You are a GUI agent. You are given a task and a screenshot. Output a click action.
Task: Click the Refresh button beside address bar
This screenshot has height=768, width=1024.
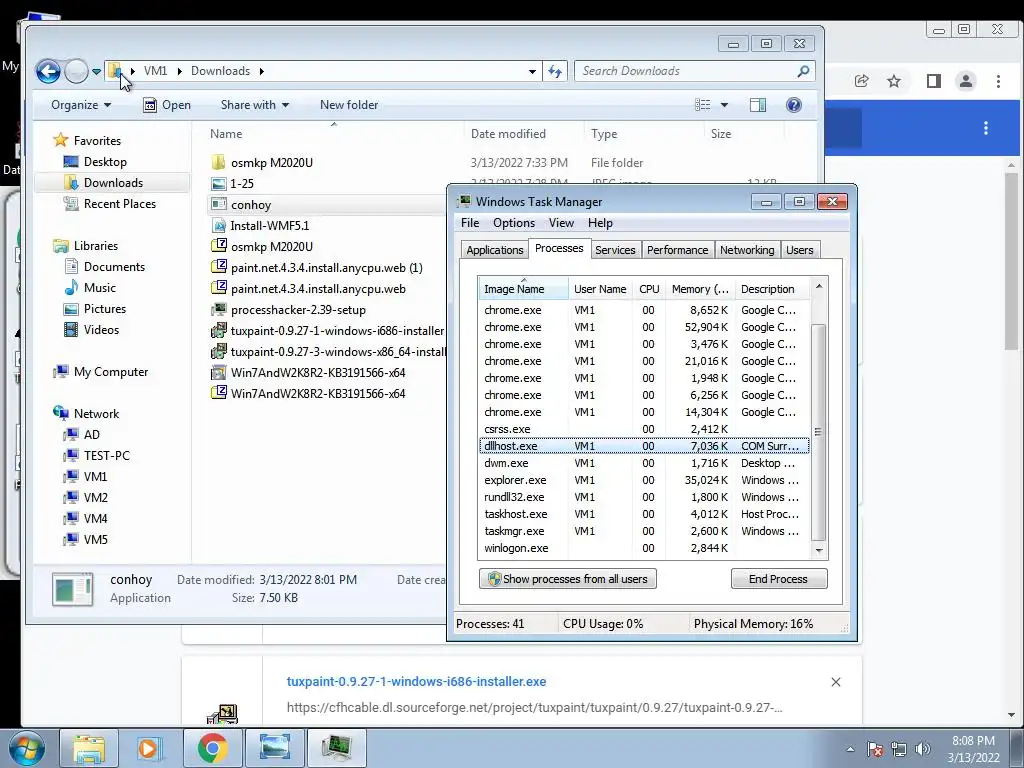pyautogui.click(x=555, y=71)
